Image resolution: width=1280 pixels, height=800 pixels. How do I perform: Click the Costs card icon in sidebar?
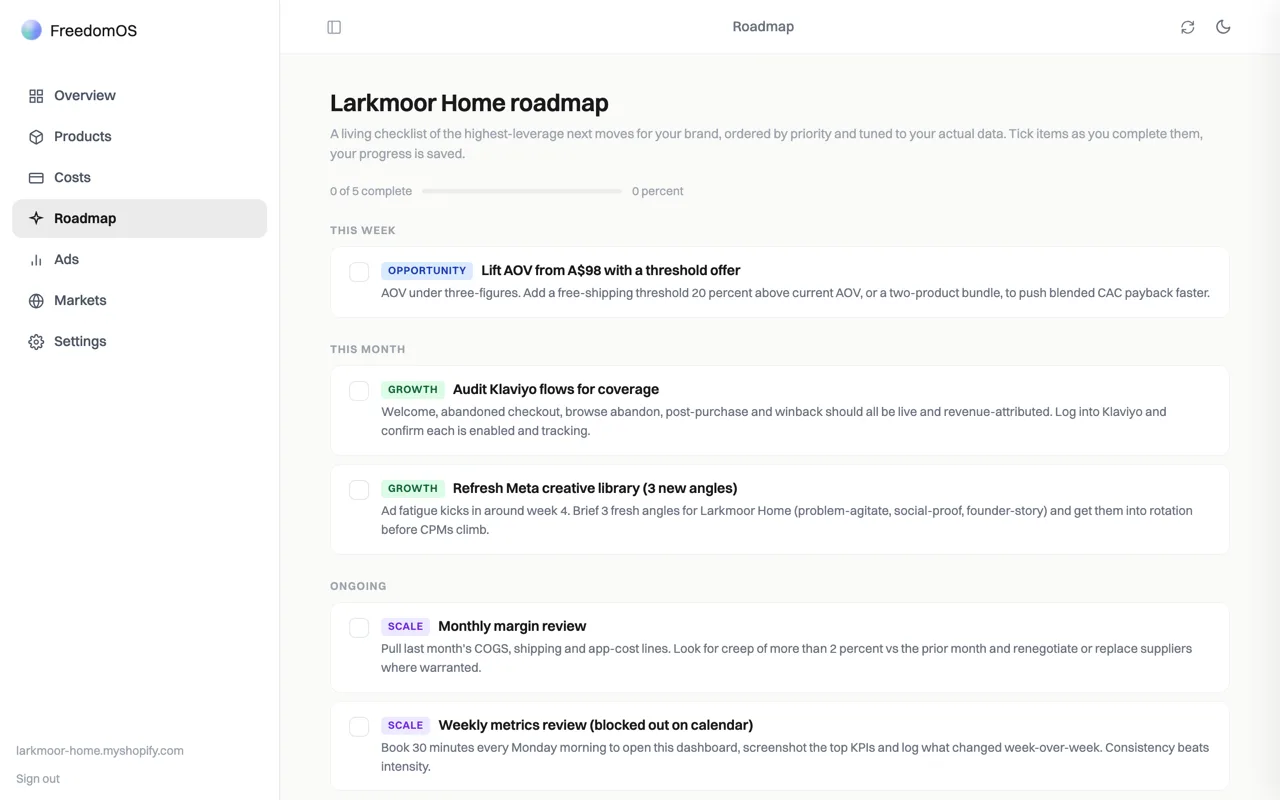36,178
